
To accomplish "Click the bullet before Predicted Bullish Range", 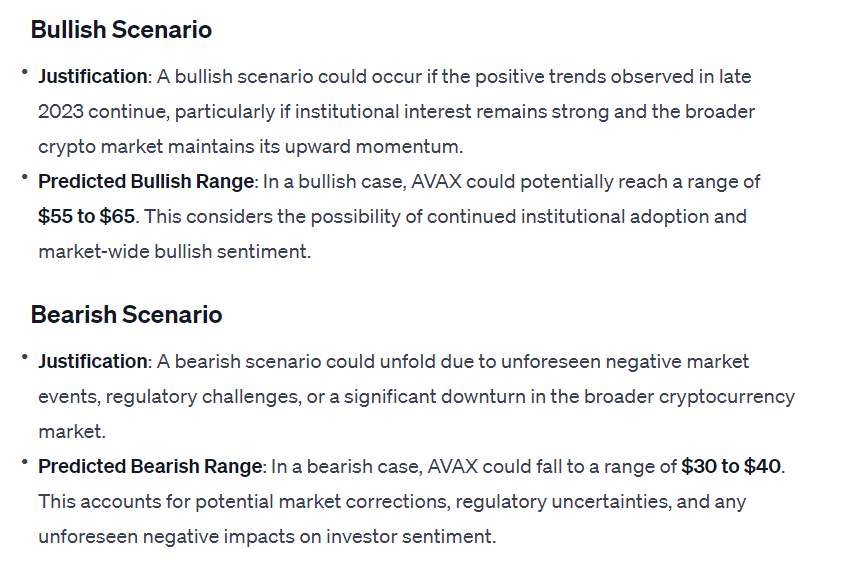I will [x=24, y=179].
